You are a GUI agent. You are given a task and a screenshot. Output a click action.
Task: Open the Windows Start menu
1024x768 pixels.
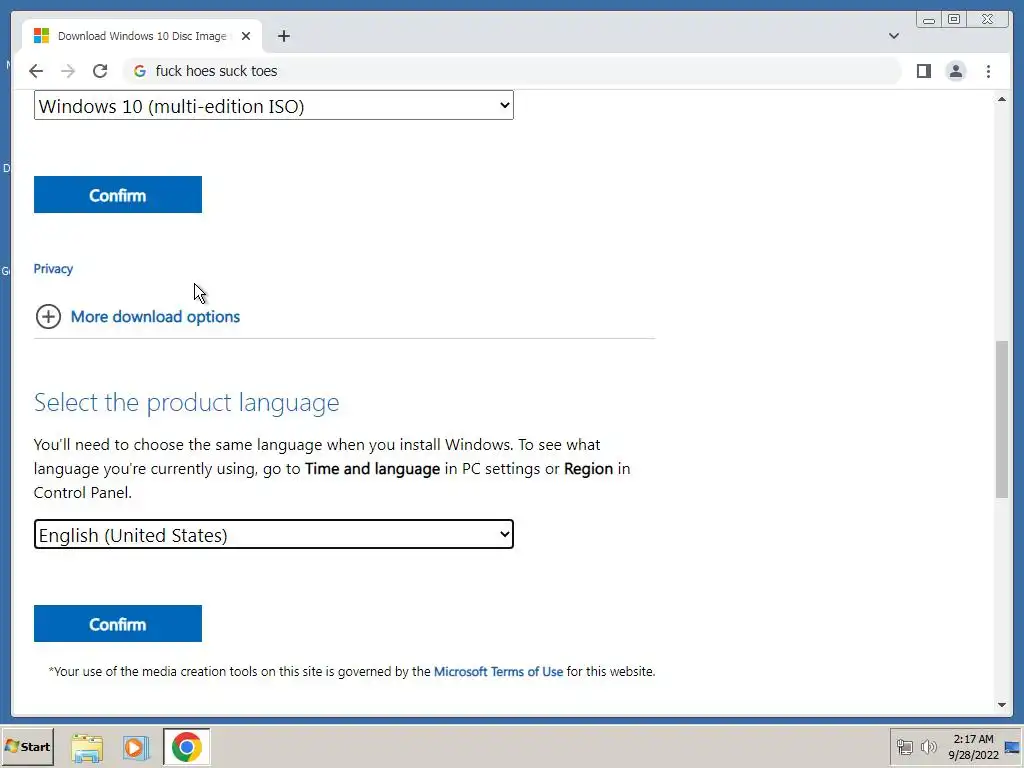pyautogui.click(x=27, y=746)
